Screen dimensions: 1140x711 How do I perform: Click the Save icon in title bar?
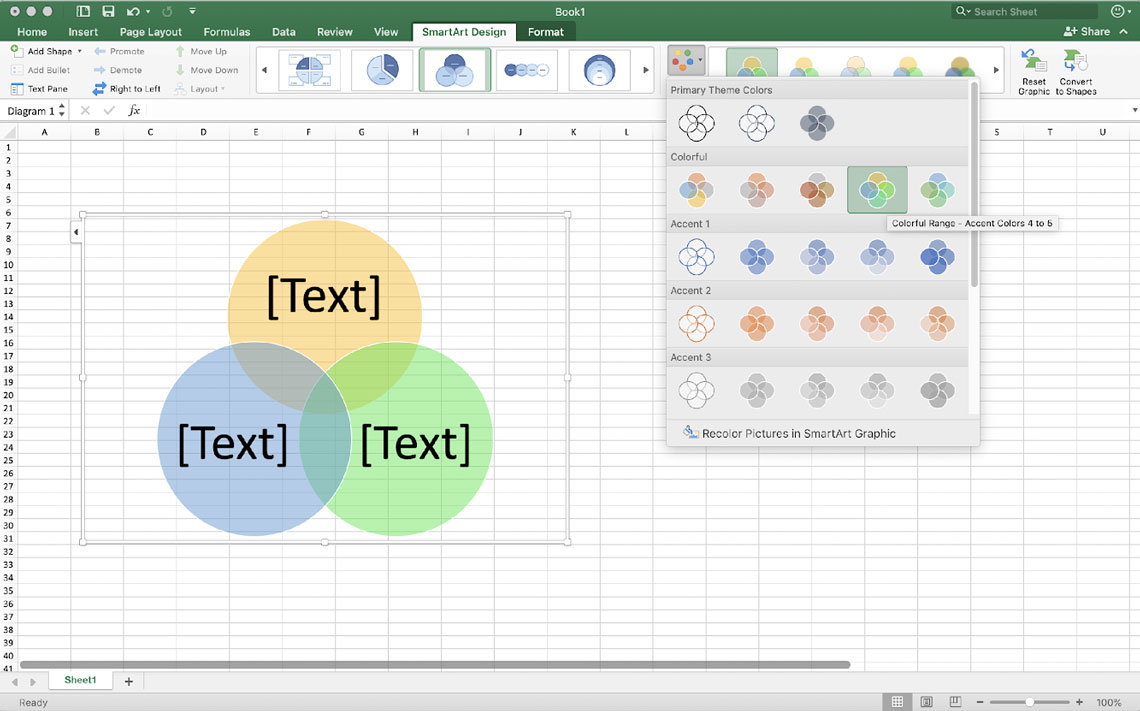coord(108,11)
